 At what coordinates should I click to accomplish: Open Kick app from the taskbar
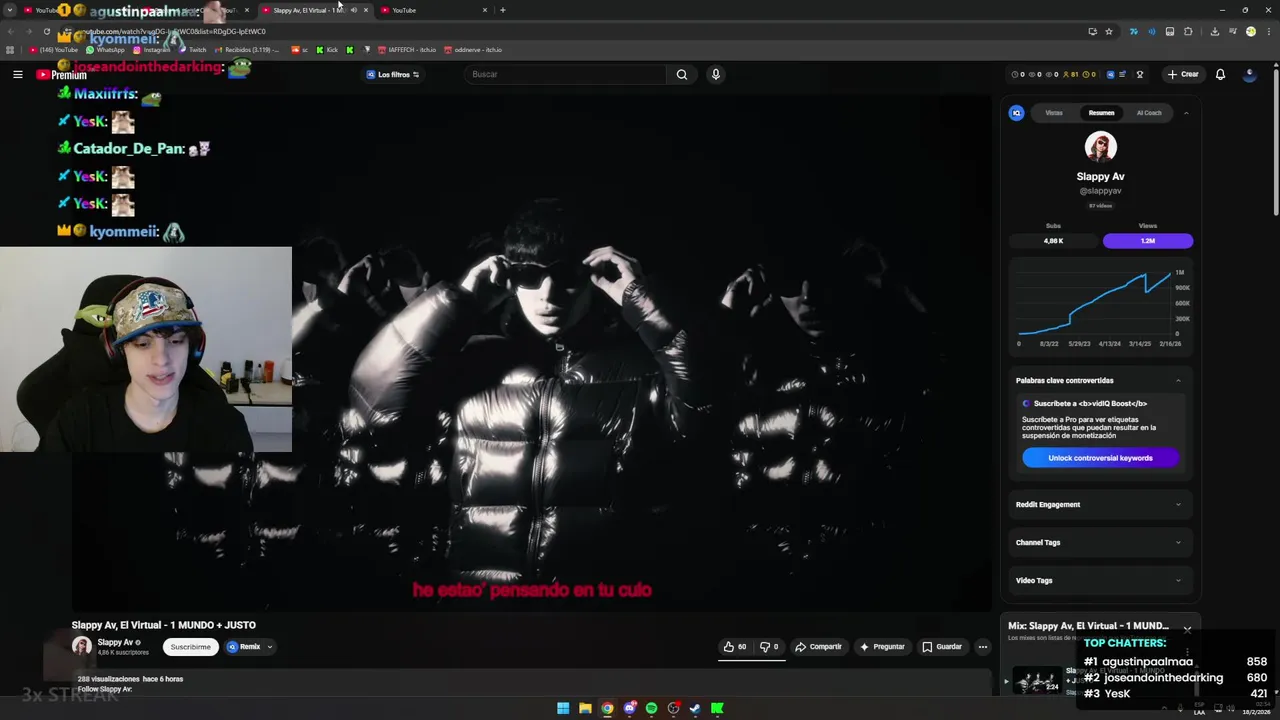click(717, 708)
